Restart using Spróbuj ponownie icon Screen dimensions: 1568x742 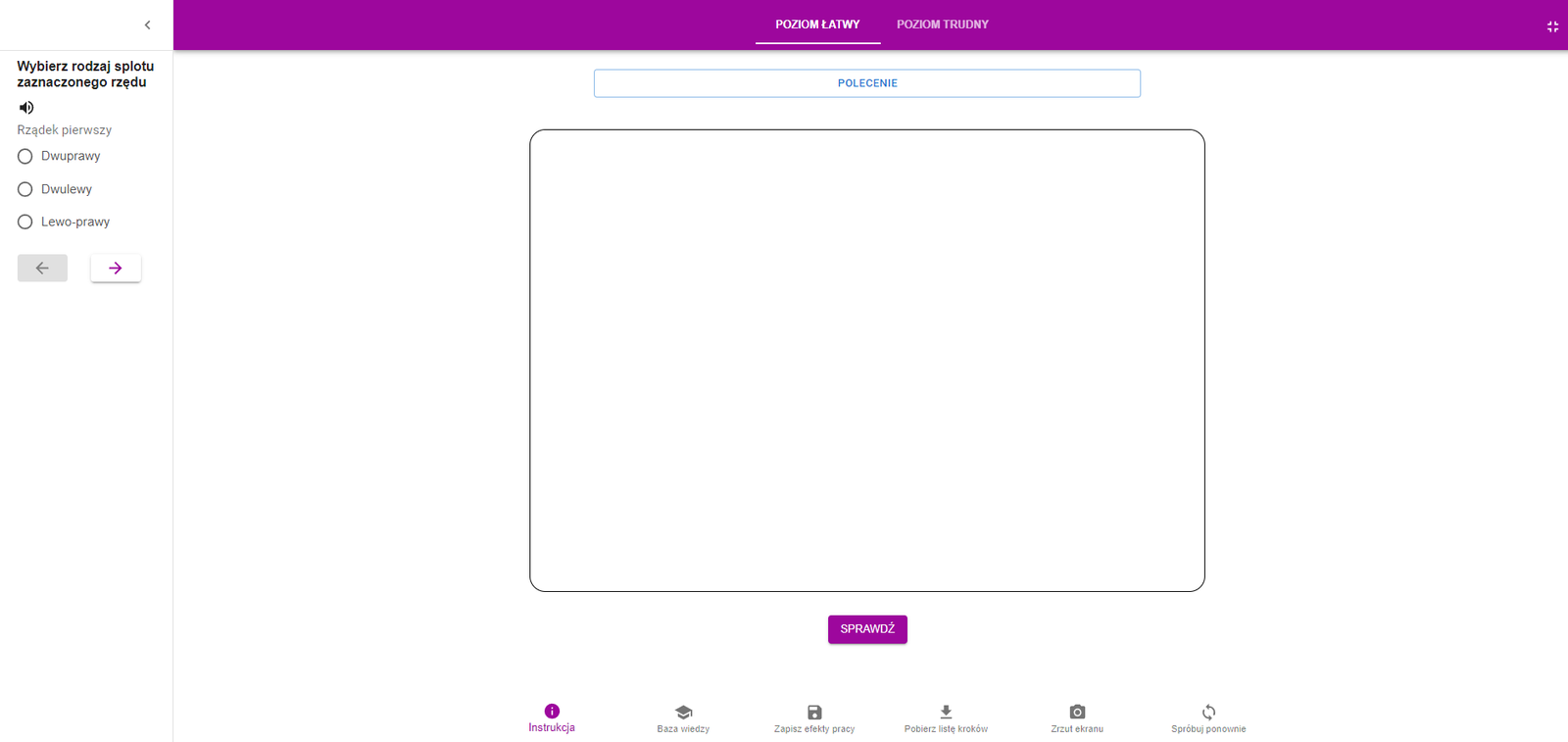(x=1208, y=713)
